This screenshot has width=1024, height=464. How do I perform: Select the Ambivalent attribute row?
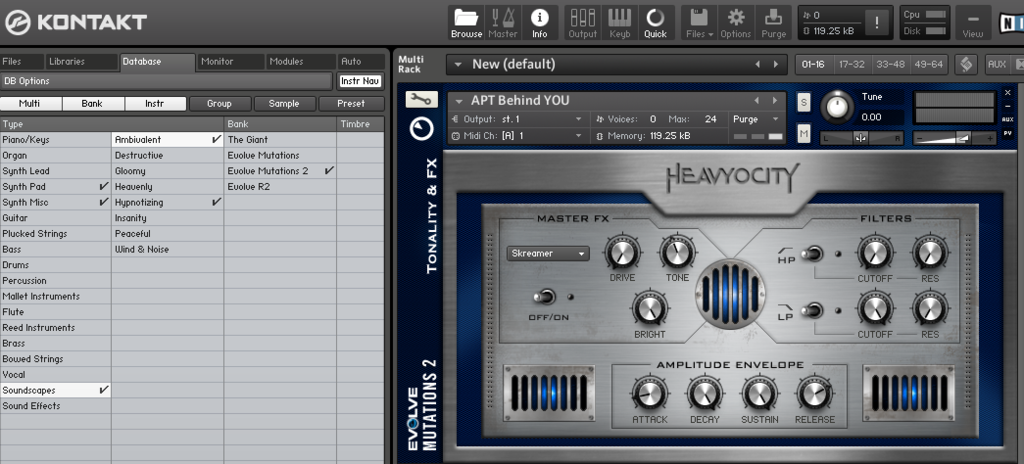tap(167, 139)
